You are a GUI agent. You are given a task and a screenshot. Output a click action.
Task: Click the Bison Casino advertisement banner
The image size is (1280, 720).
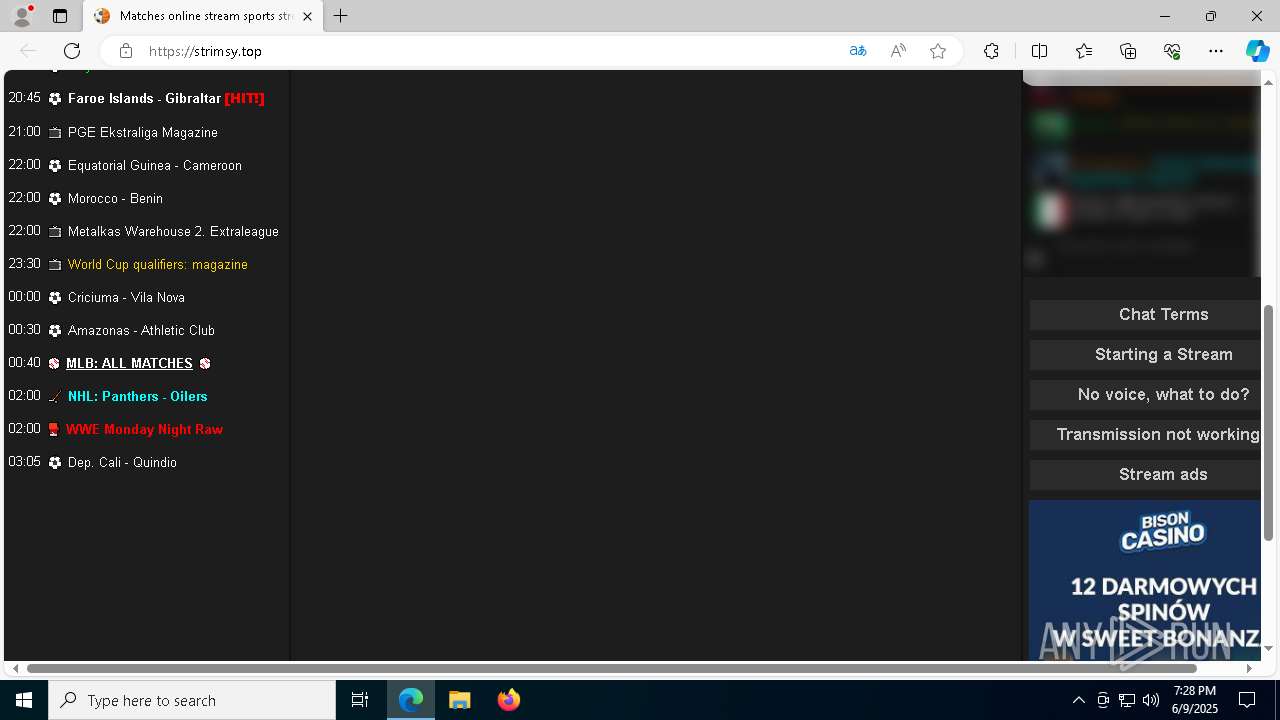coord(1145,580)
